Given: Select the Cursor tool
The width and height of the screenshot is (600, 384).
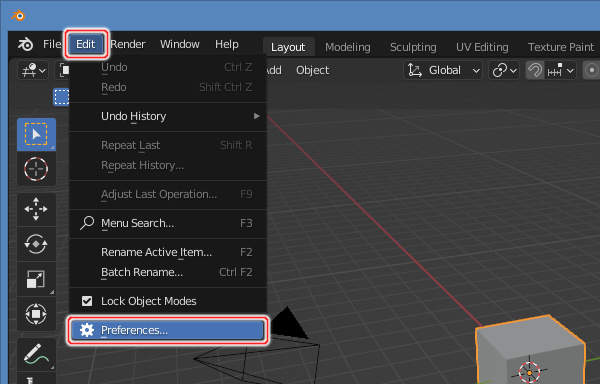Looking at the screenshot, I should pos(36,169).
